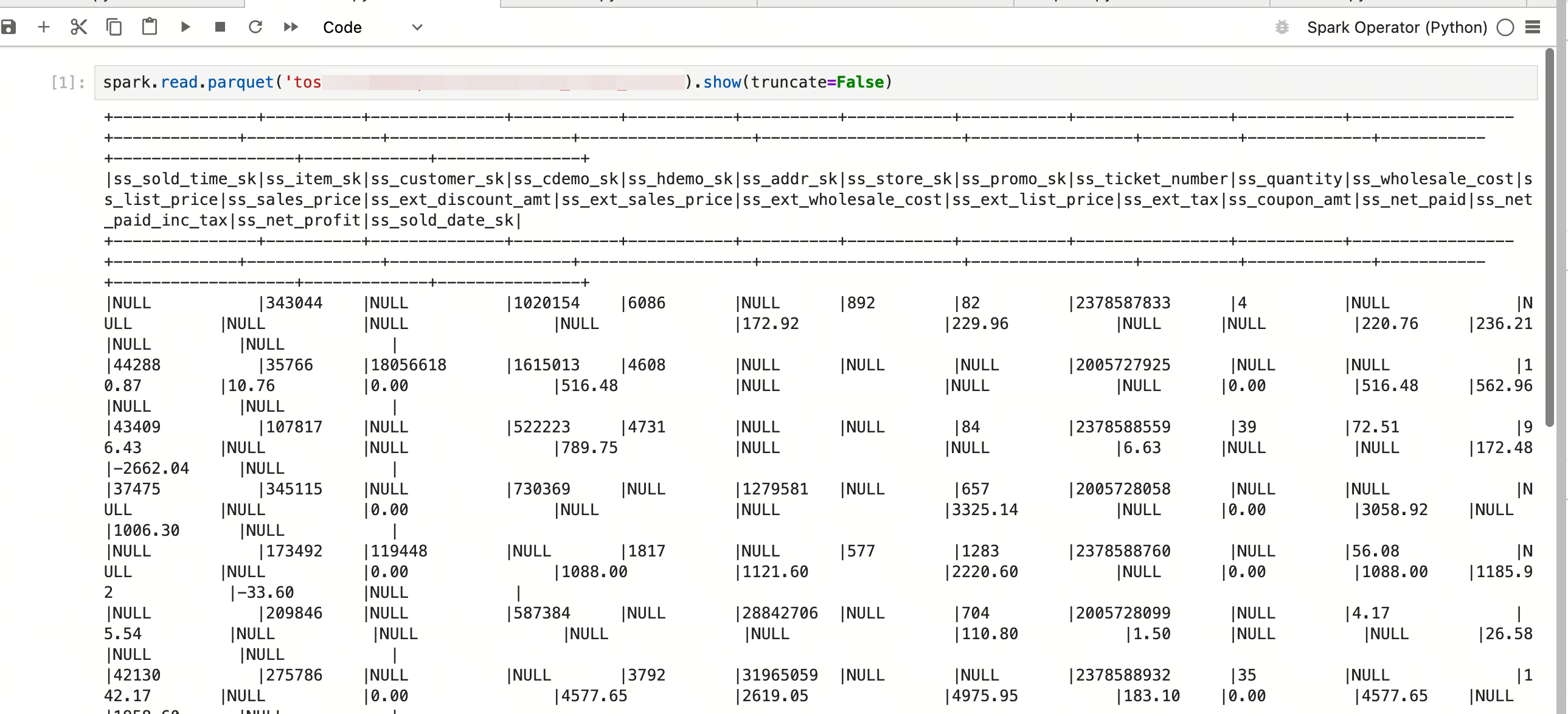Copy the selected cell
This screenshot has width=1568, height=714.
click(114, 27)
